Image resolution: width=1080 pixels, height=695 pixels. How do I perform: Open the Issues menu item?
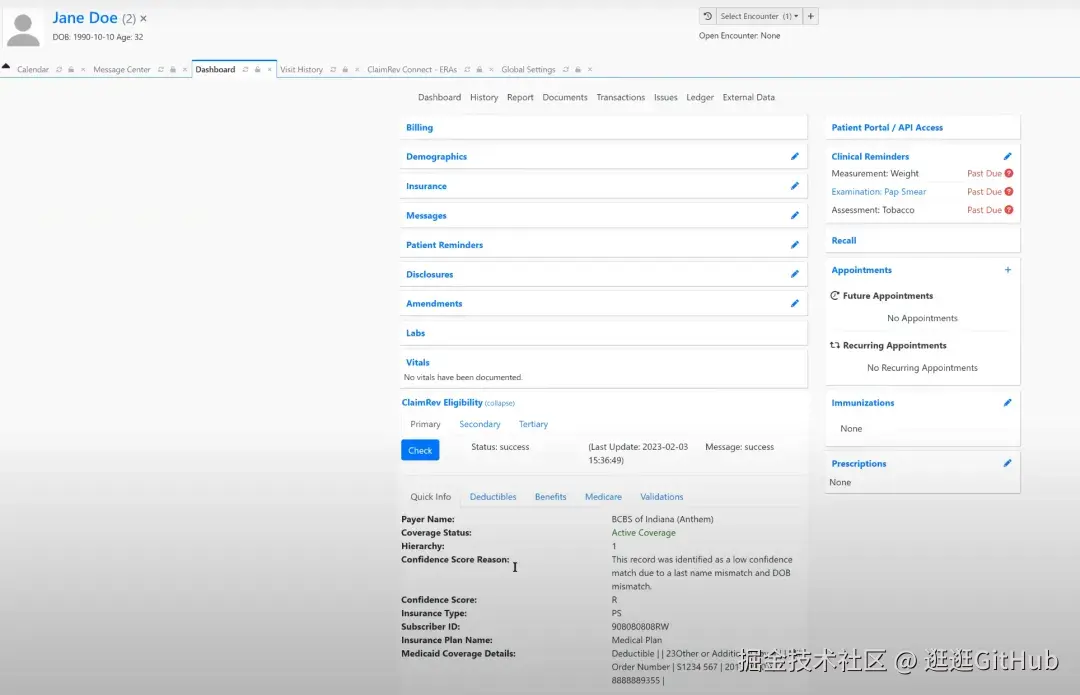pyautogui.click(x=665, y=98)
